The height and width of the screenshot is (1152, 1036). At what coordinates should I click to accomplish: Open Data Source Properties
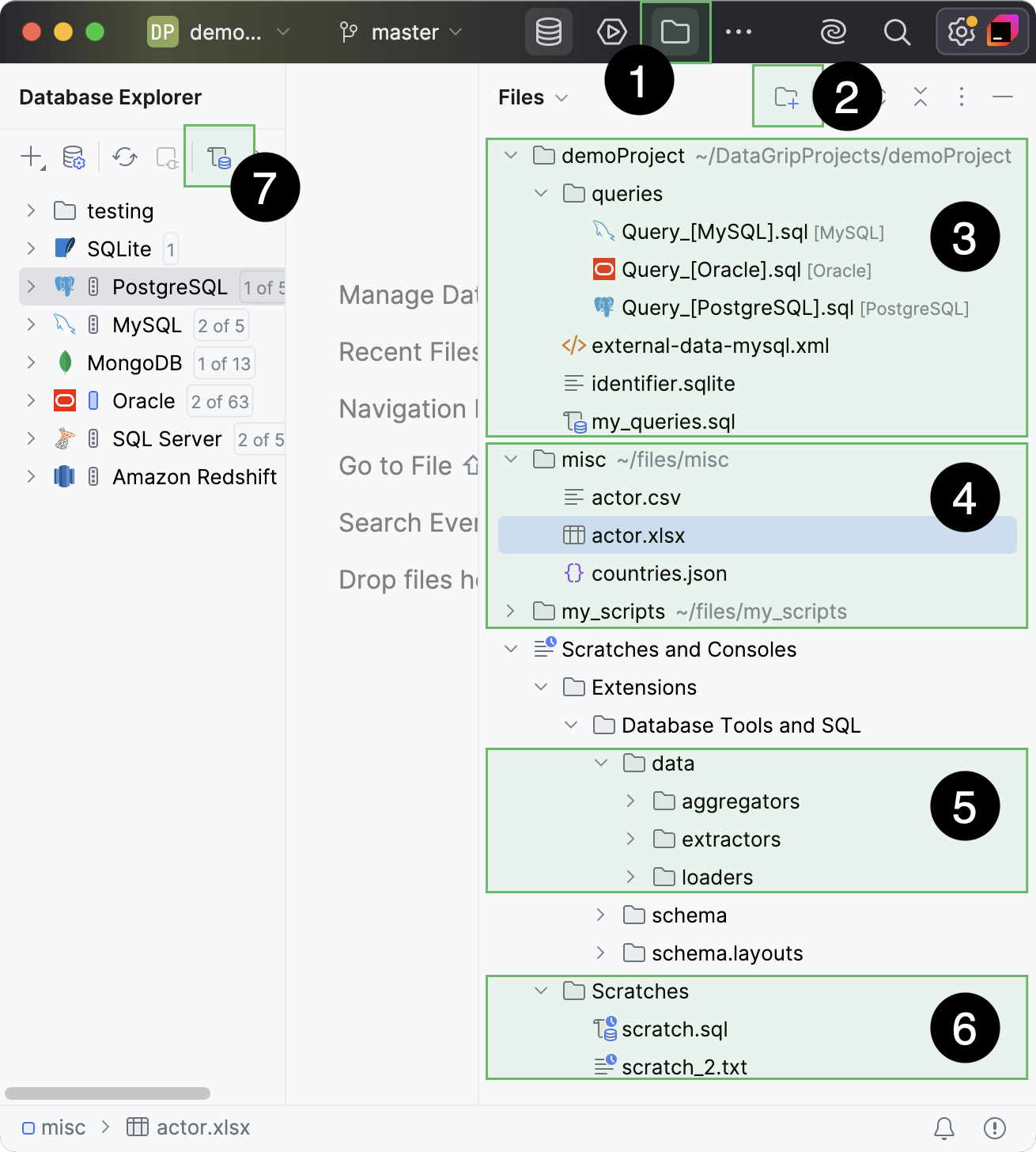click(72, 157)
